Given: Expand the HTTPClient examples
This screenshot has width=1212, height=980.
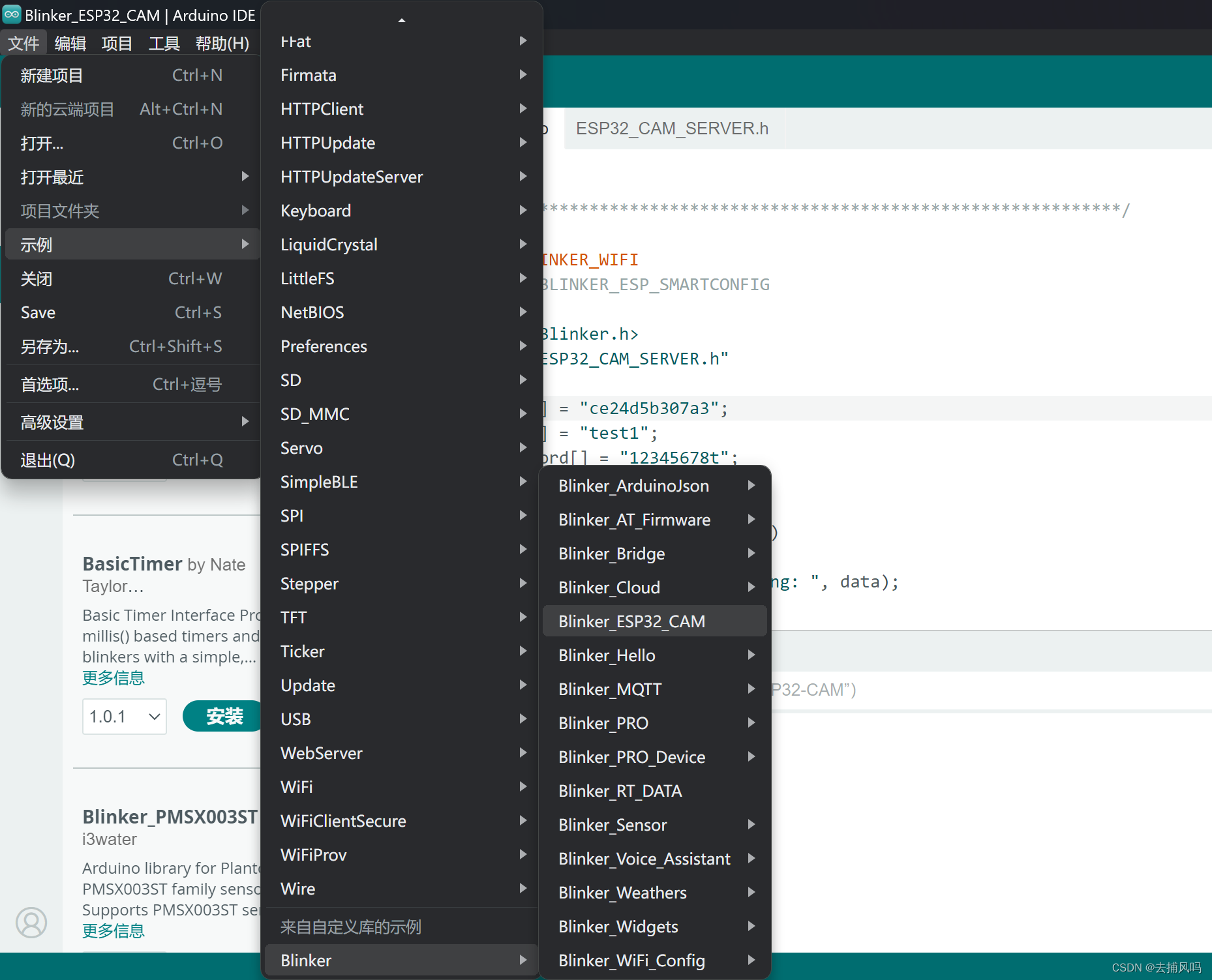Looking at the screenshot, I should click(x=402, y=109).
